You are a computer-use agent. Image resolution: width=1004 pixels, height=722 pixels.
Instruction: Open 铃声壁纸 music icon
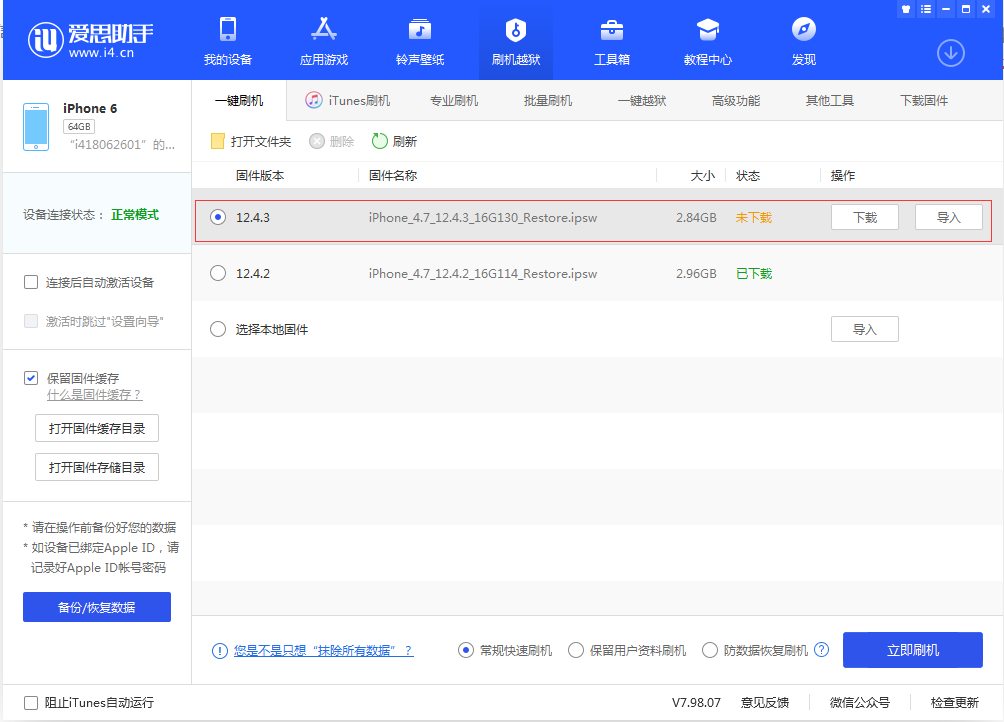(x=419, y=29)
